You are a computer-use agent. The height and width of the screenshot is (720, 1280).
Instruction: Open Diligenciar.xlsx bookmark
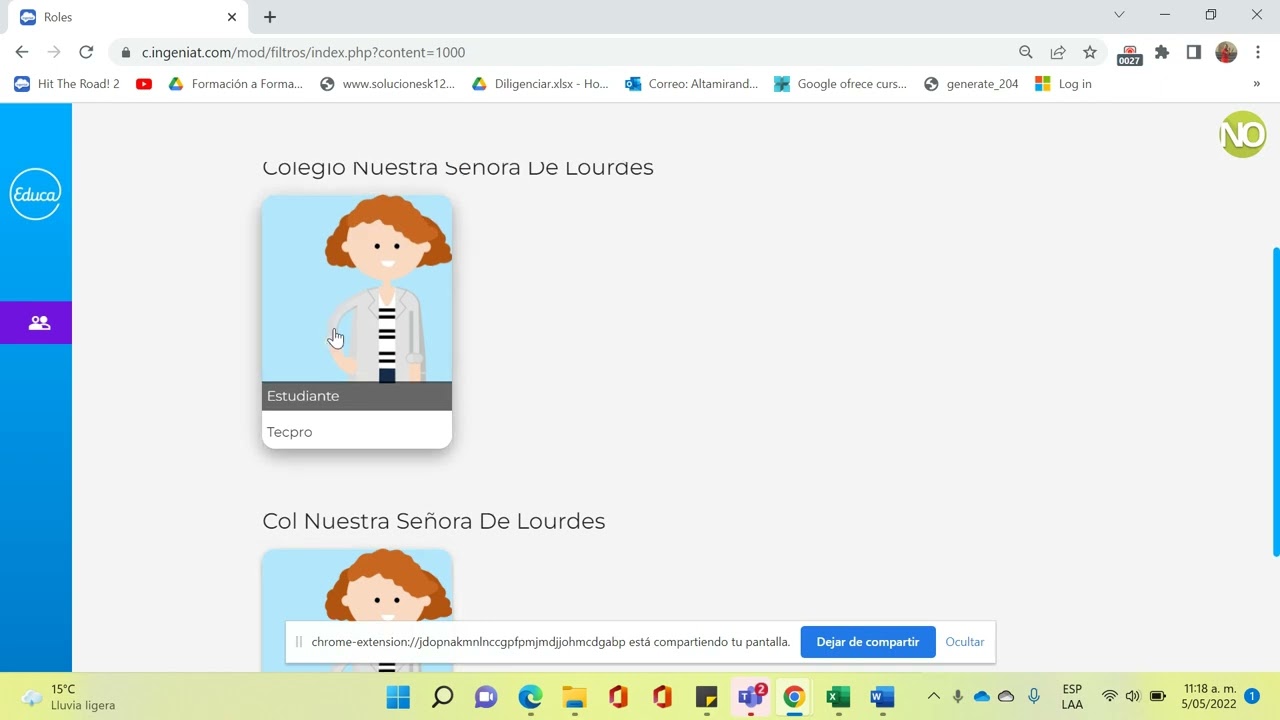click(x=540, y=84)
